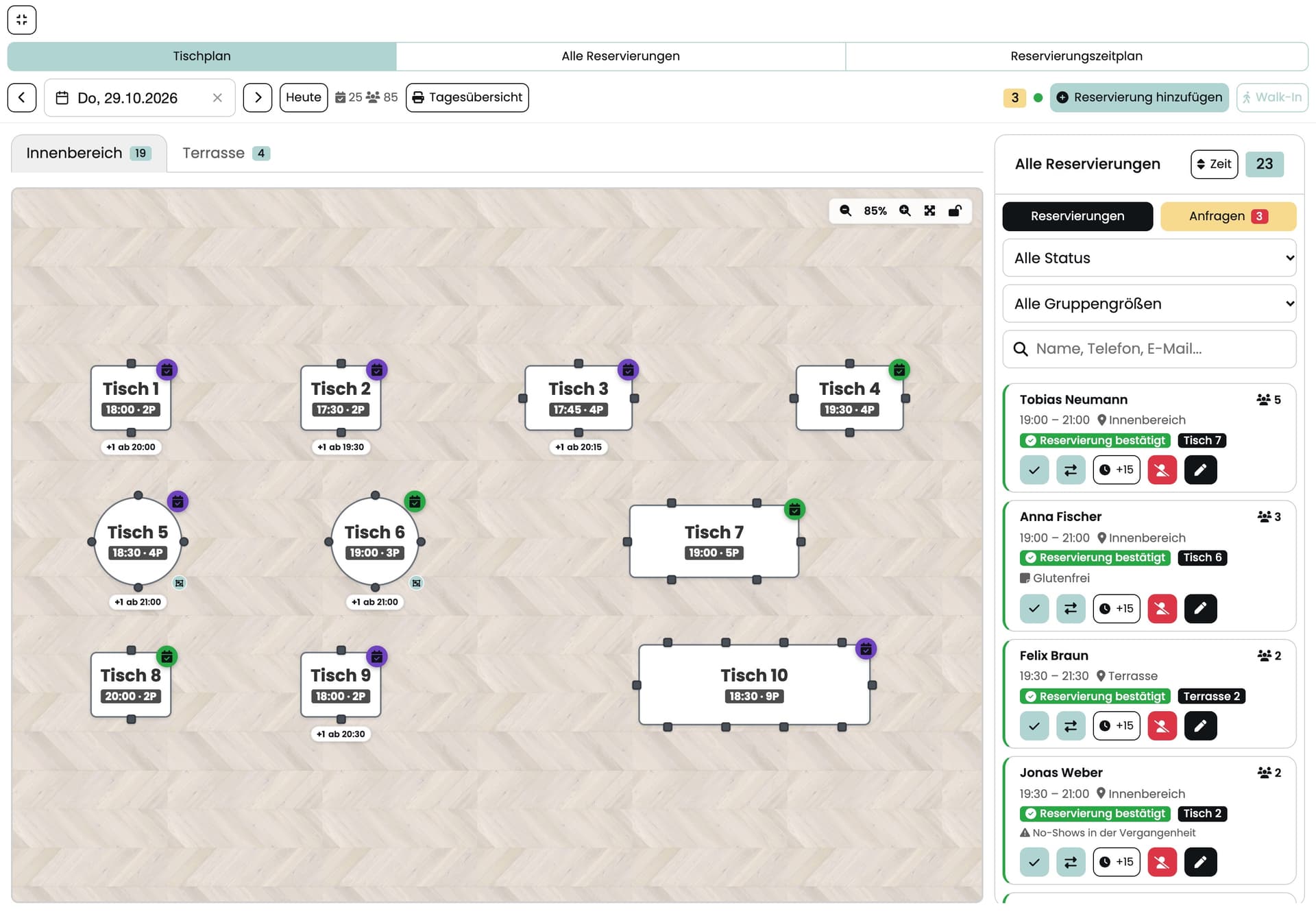Click the purple calendar badge on Tisch 10
Image resolution: width=1316 pixels, height=914 pixels.
866,649
